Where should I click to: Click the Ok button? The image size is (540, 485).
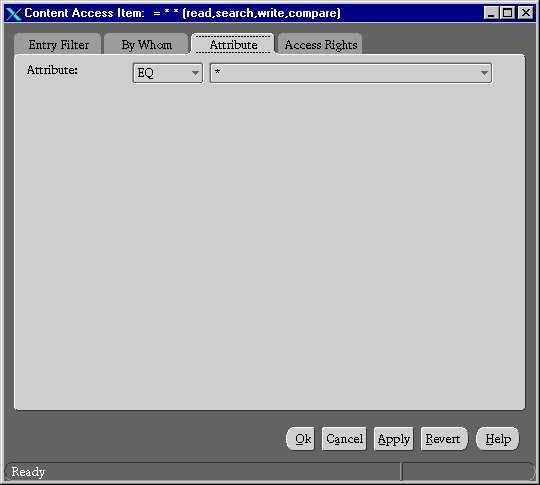(x=301, y=439)
